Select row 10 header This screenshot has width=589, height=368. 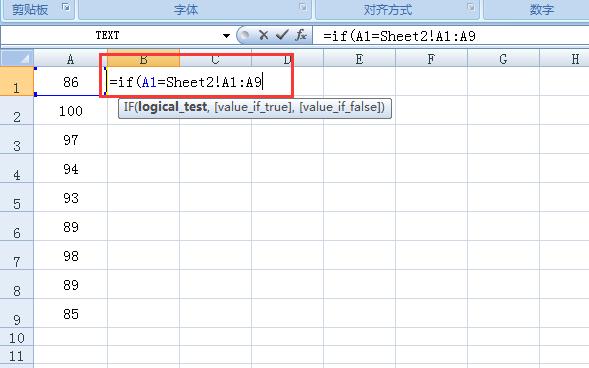pos(17,337)
